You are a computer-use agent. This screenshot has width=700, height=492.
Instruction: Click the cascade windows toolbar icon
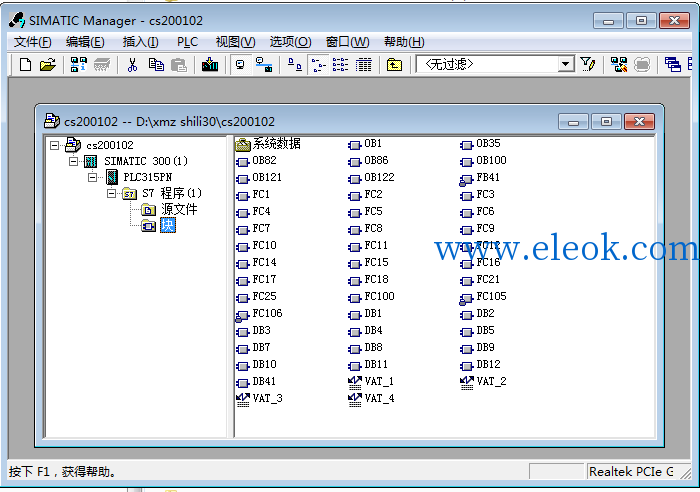(x=672, y=65)
